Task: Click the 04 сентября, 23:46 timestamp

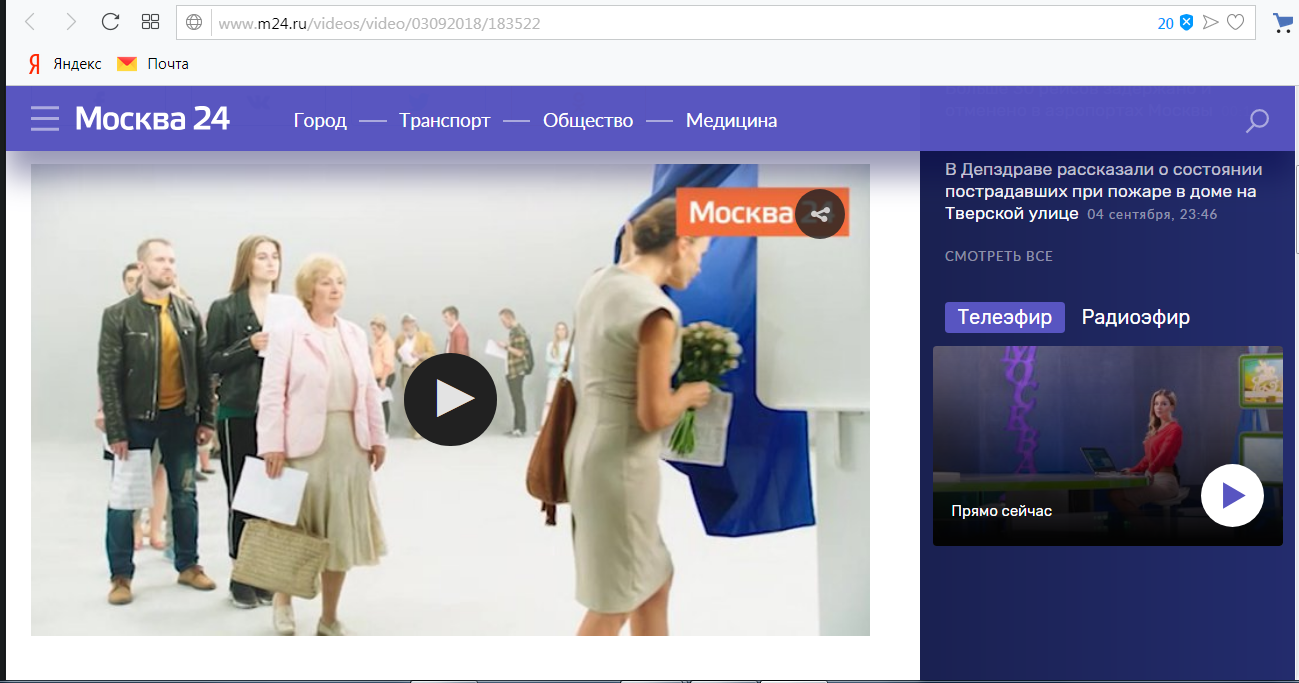Action: click(x=1152, y=214)
